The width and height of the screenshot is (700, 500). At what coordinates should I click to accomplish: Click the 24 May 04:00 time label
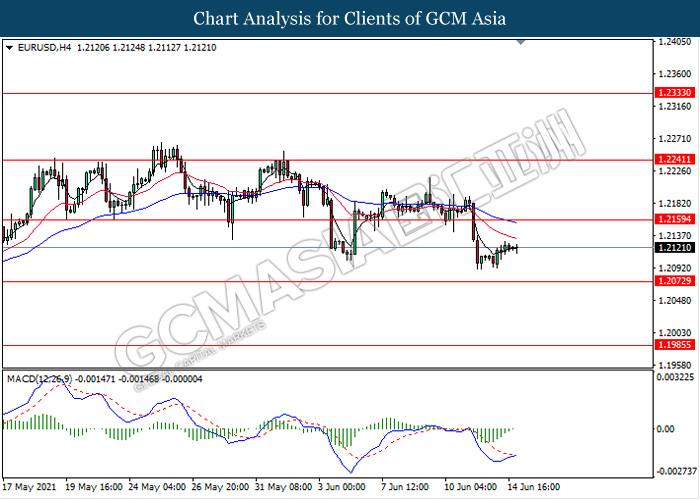tap(157, 487)
